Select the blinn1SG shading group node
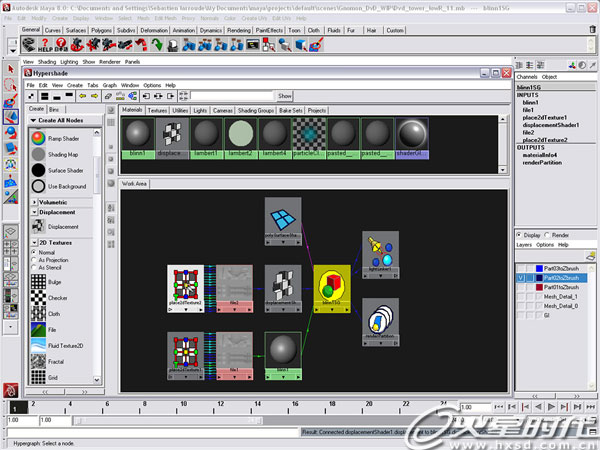The image size is (600, 450). (332, 289)
